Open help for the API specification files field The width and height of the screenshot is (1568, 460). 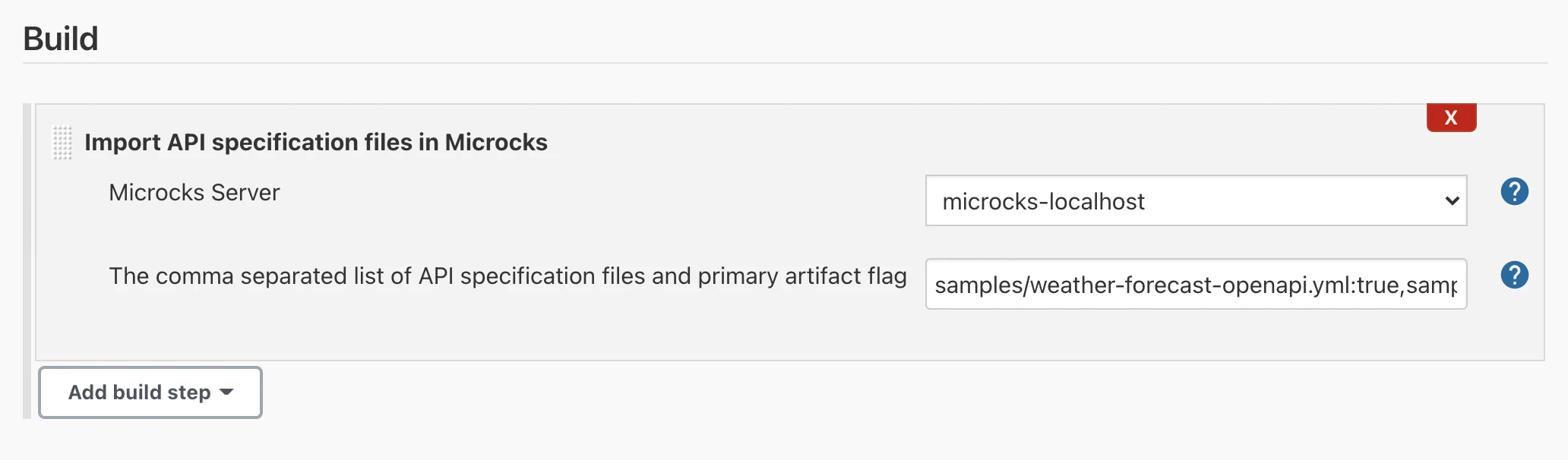pyautogui.click(x=1514, y=275)
